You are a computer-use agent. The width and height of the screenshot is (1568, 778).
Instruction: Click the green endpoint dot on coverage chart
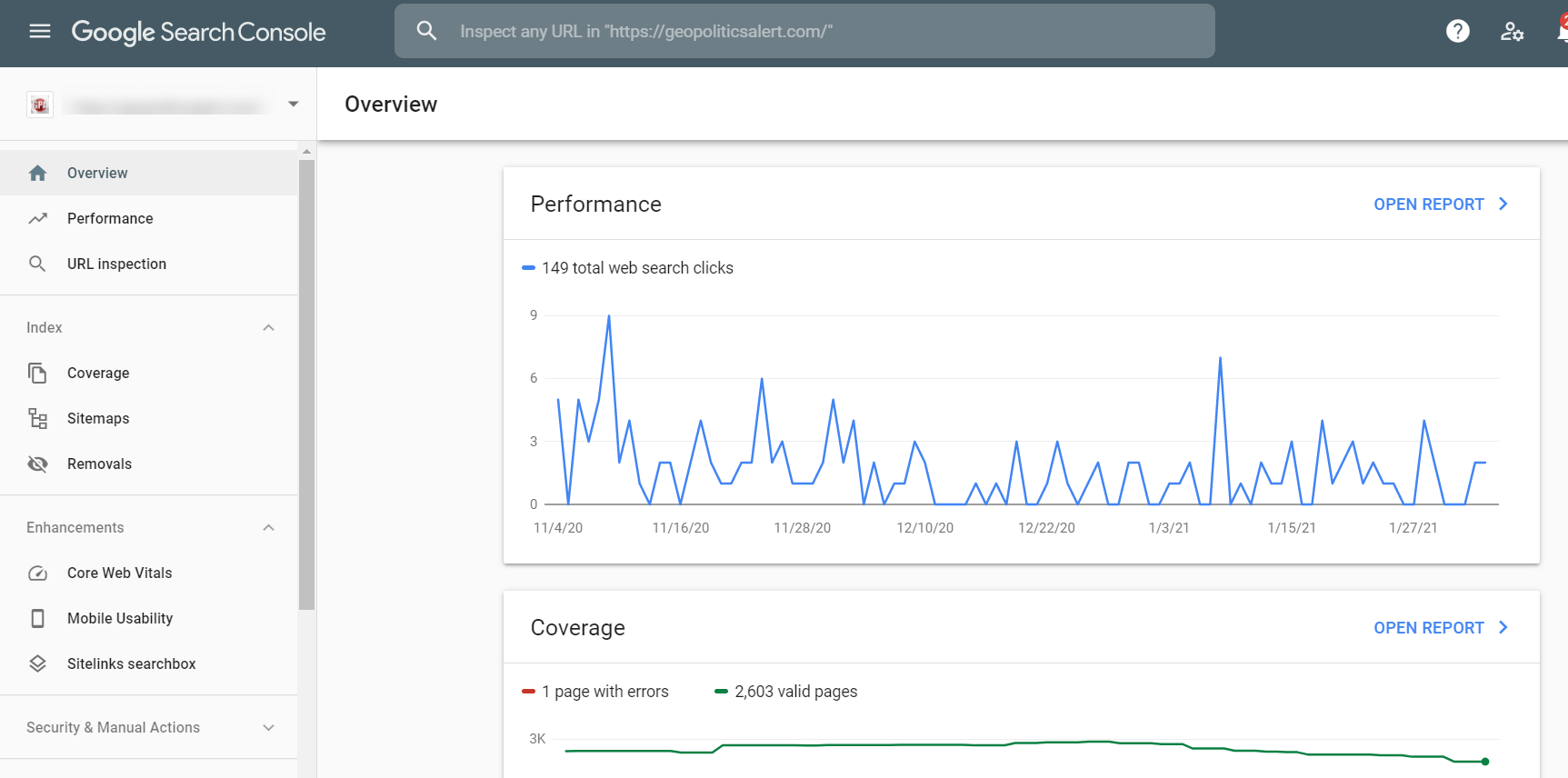click(1485, 762)
